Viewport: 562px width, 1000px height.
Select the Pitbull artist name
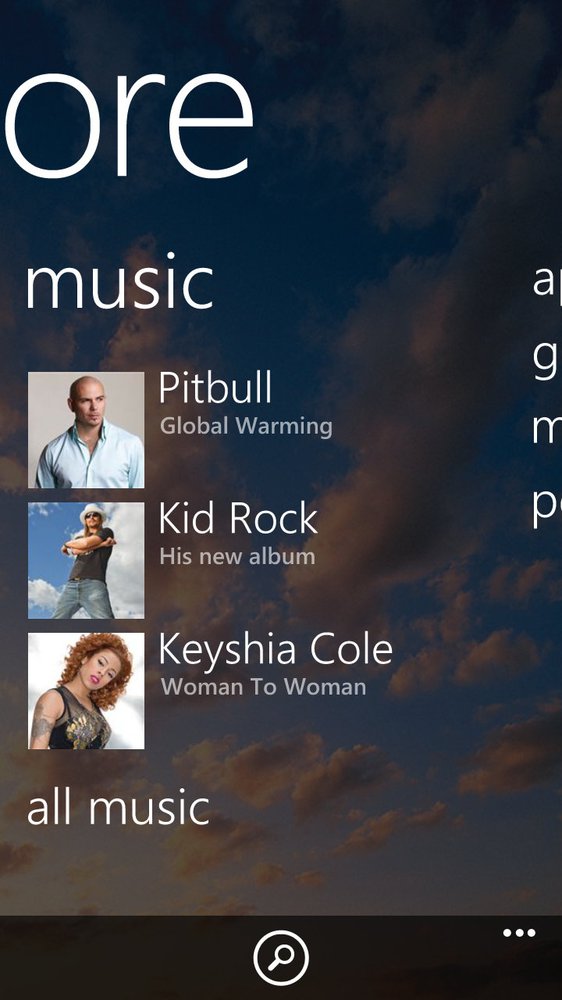pyautogui.click(x=215, y=387)
